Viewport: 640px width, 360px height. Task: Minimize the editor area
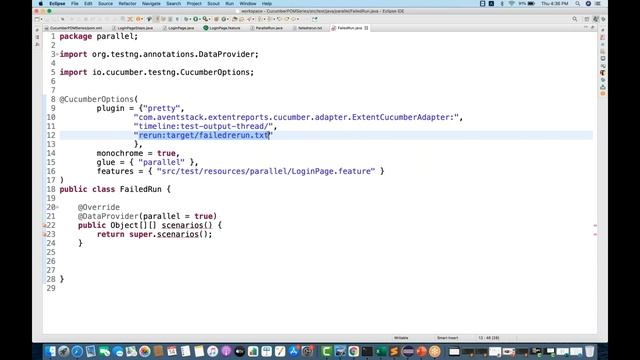tap(586, 27)
